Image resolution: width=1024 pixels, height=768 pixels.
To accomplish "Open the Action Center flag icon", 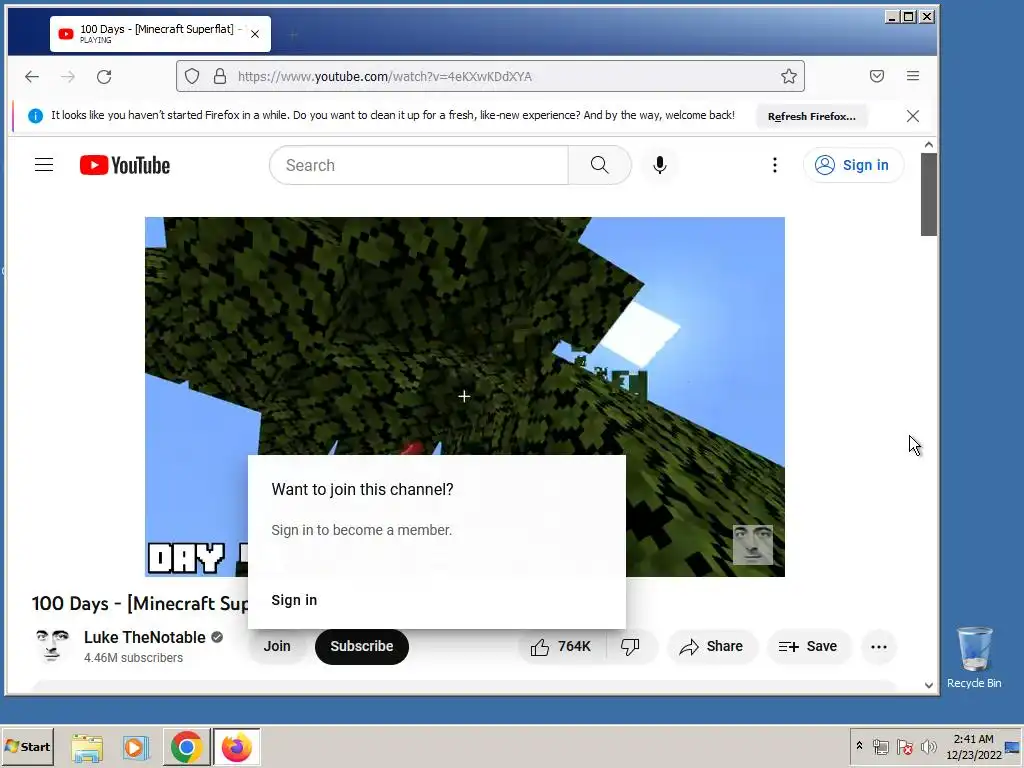I will click(x=904, y=746).
